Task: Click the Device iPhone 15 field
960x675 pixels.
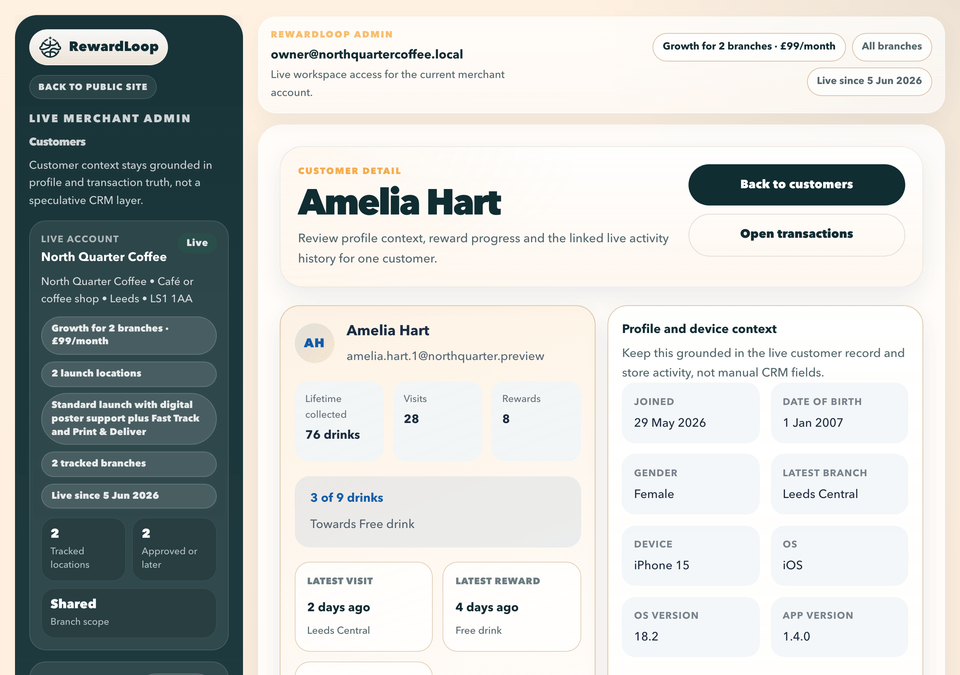Action: point(691,555)
